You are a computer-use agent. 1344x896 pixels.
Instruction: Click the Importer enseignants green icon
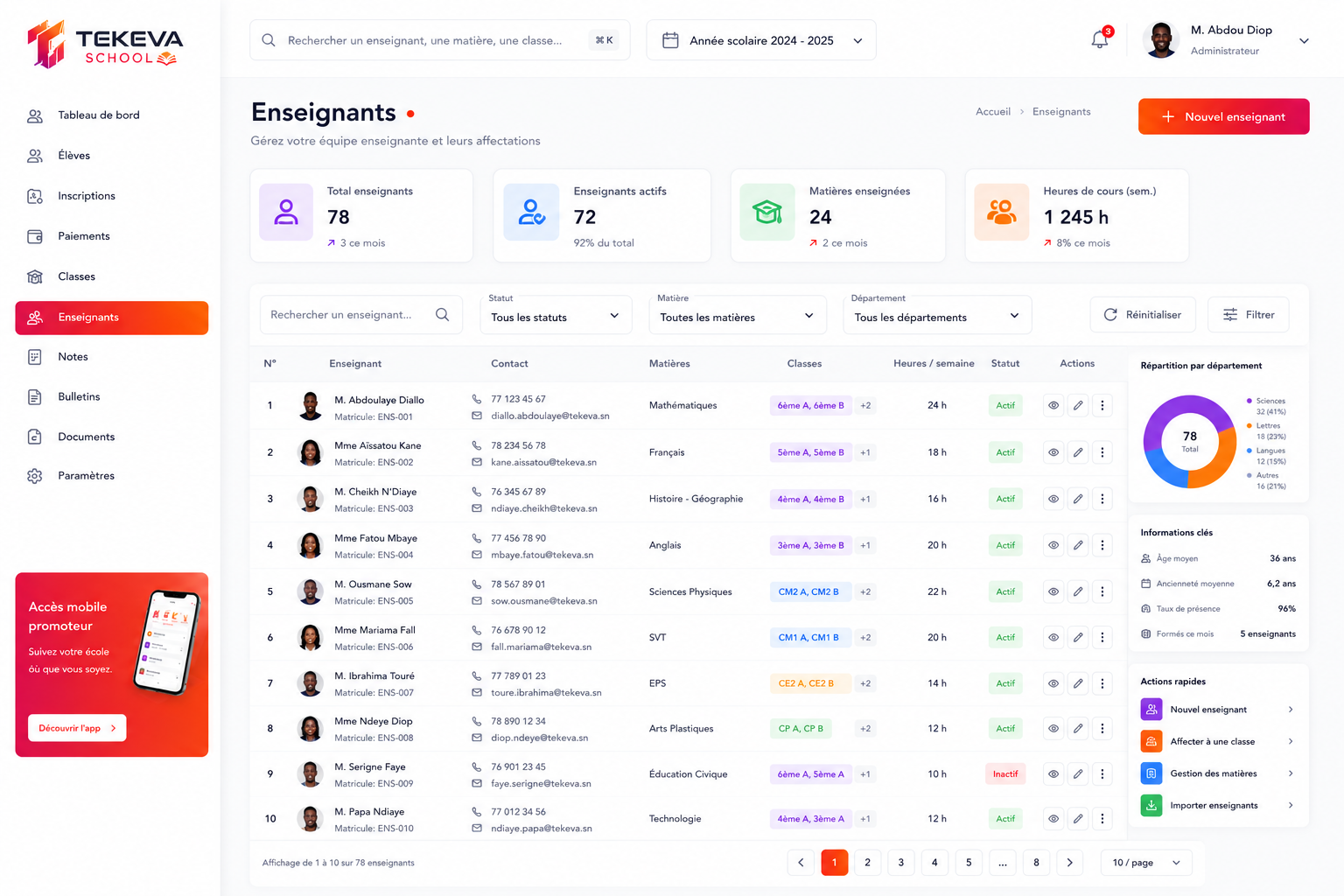pyautogui.click(x=1151, y=805)
